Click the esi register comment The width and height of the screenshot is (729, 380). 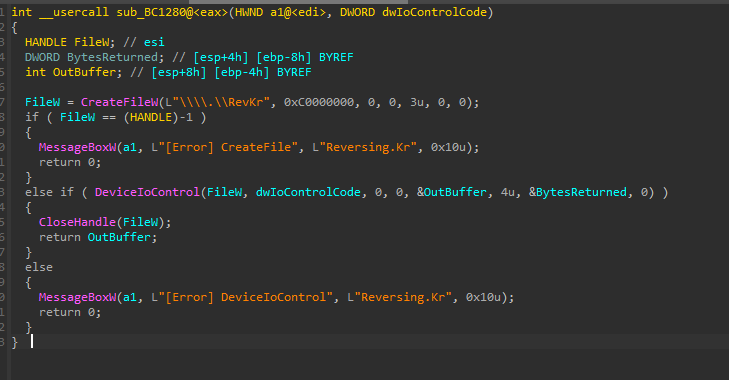(x=154, y=42)
